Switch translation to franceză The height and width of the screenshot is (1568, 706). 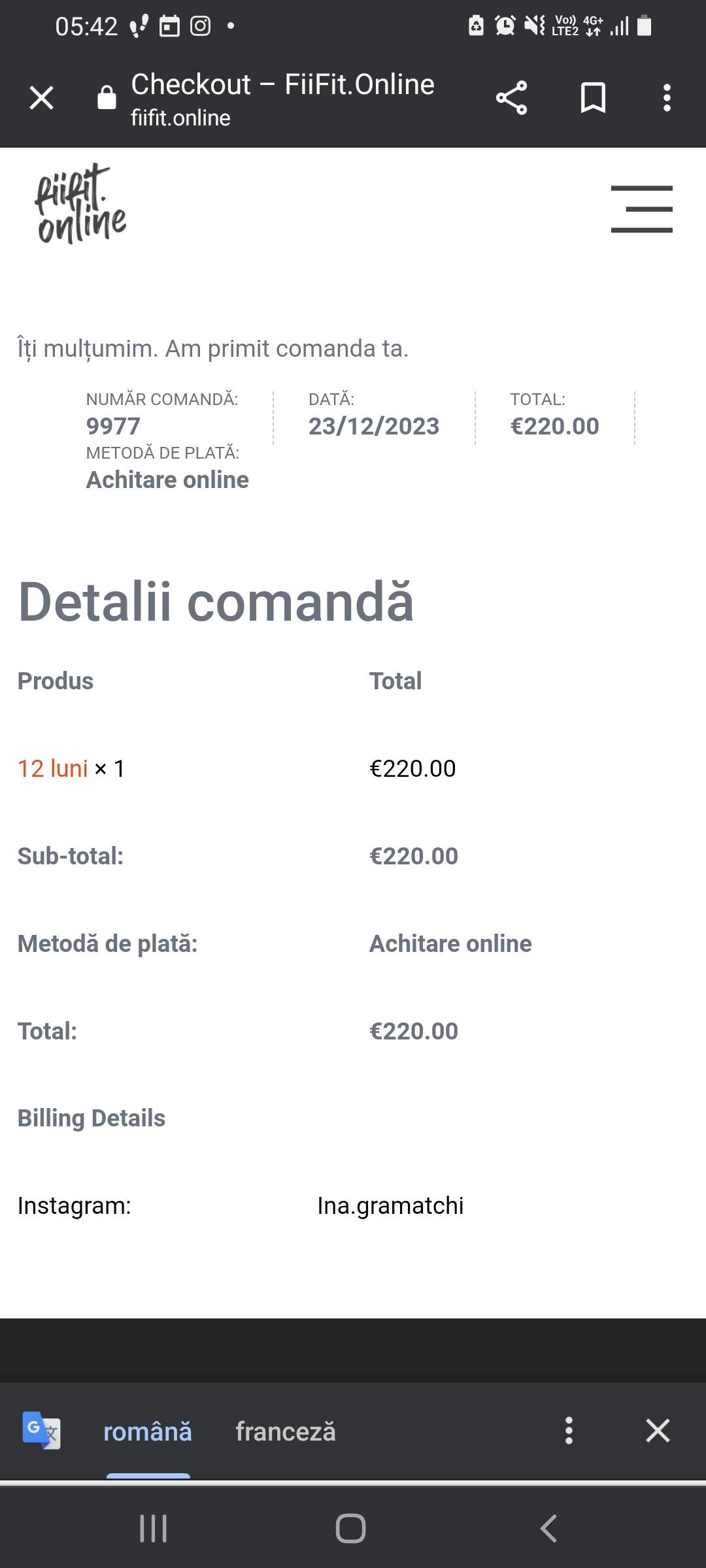[285, 1431]
